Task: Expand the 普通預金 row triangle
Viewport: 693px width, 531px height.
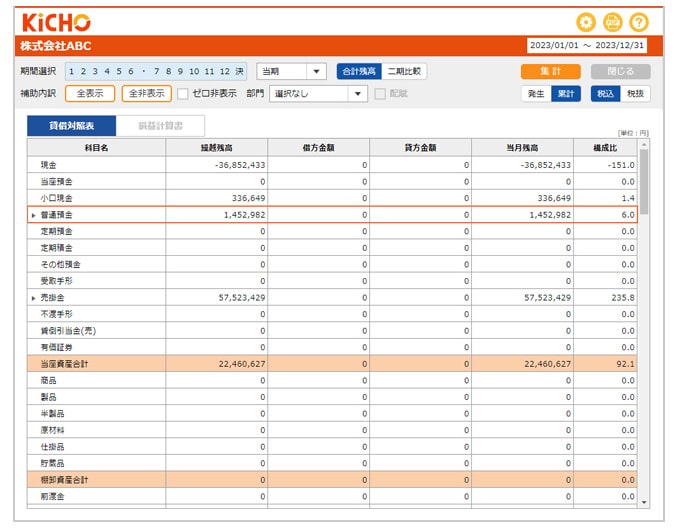Action: click(x=33, y=215)
